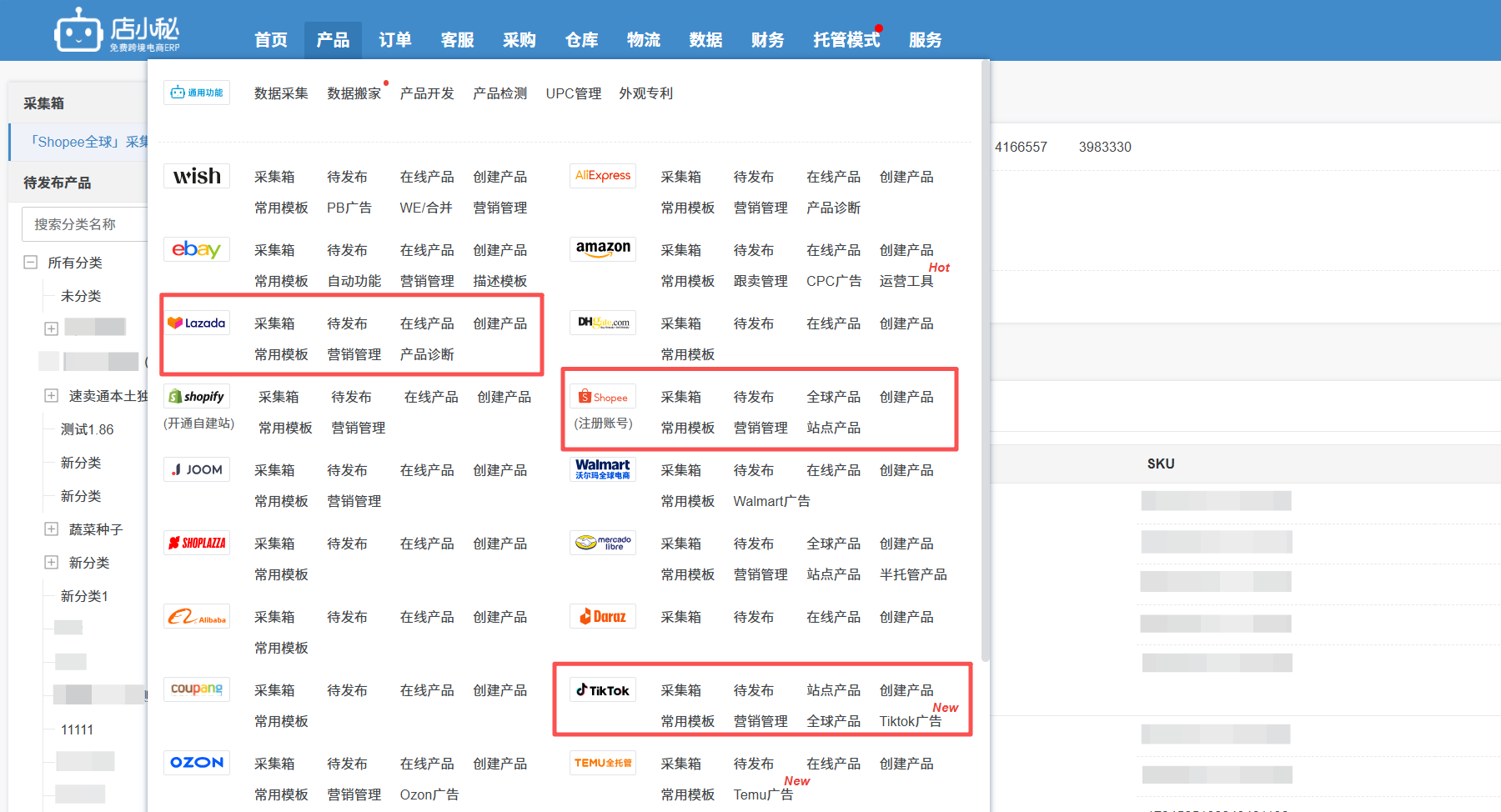Open the Alibaba platform logo
Image resolution: width=1501 pixels, height=812 pixels.
click(x=197, y=616)
